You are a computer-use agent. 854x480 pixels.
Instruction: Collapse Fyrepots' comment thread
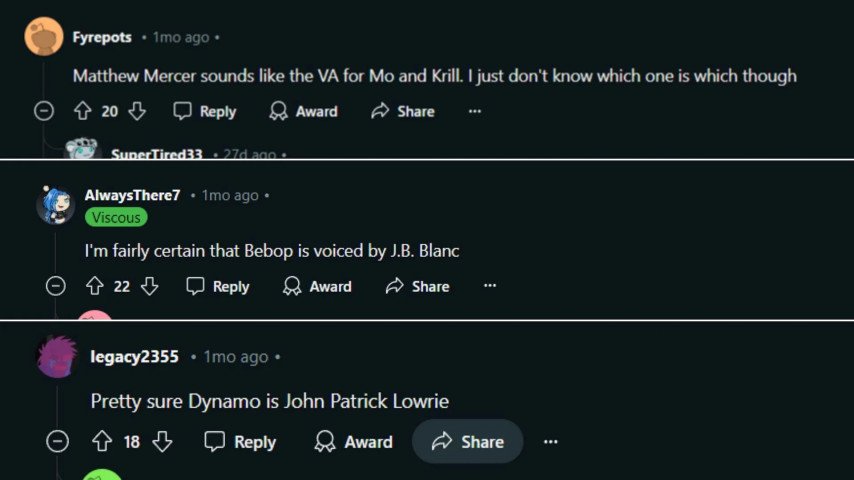tap(44, 111)
